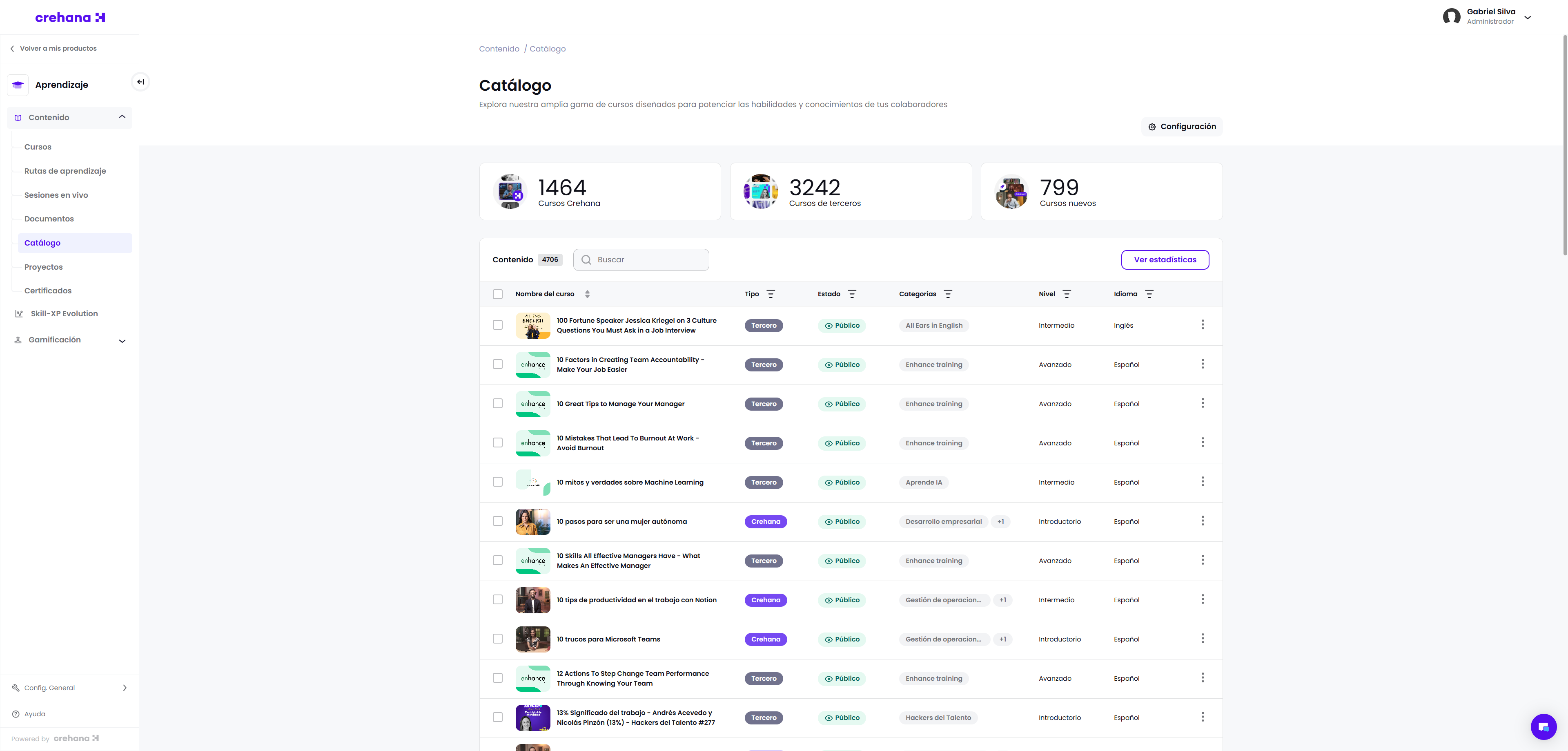Open Documentos in the sidebar
This screenshot has width=1568, height=751.
[x=49, y=219]
